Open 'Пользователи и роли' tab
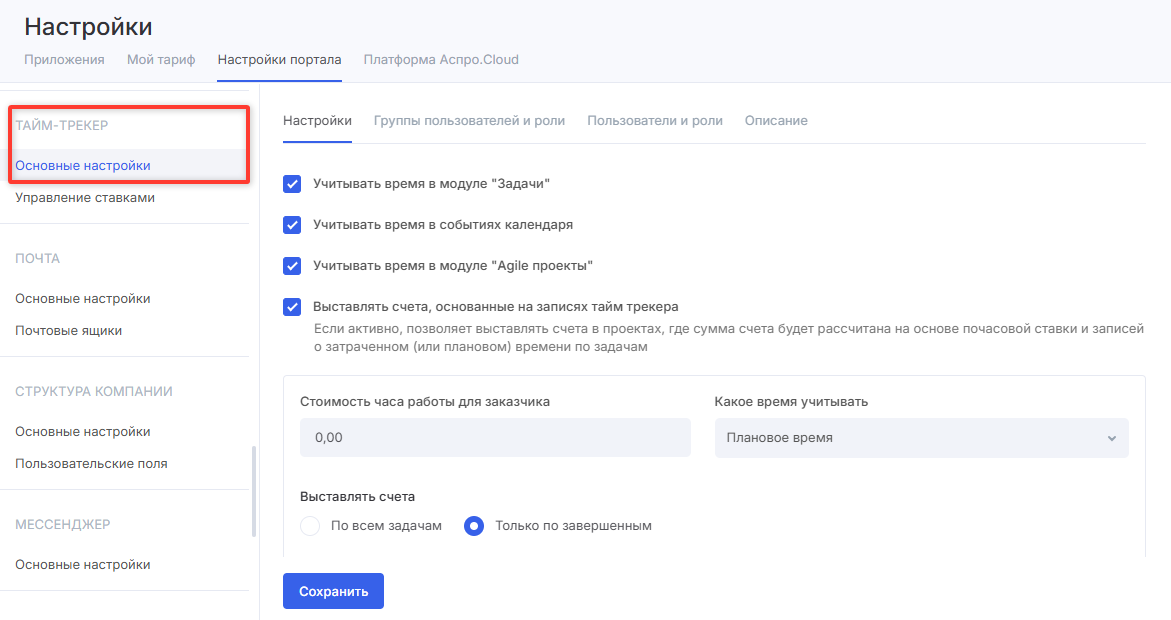Viewport: 1171px width, 620px height. point(654,120)
